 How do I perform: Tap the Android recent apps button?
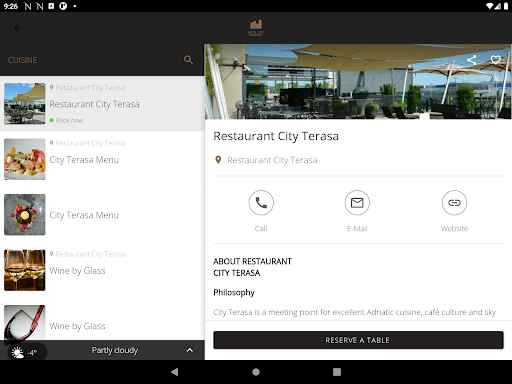click(x=337, y=372)
